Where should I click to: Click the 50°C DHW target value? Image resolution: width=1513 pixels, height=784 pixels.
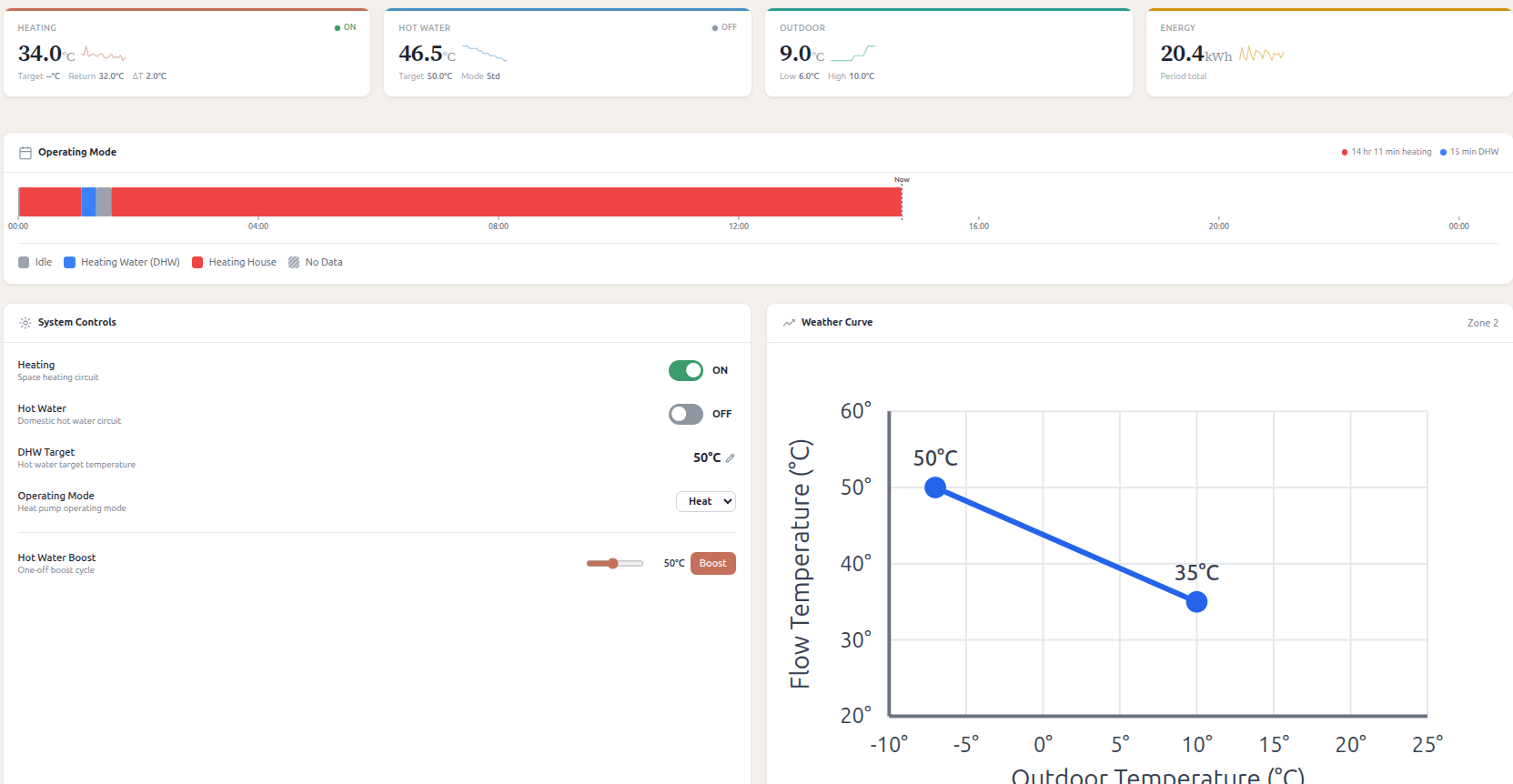click(706, 458)
